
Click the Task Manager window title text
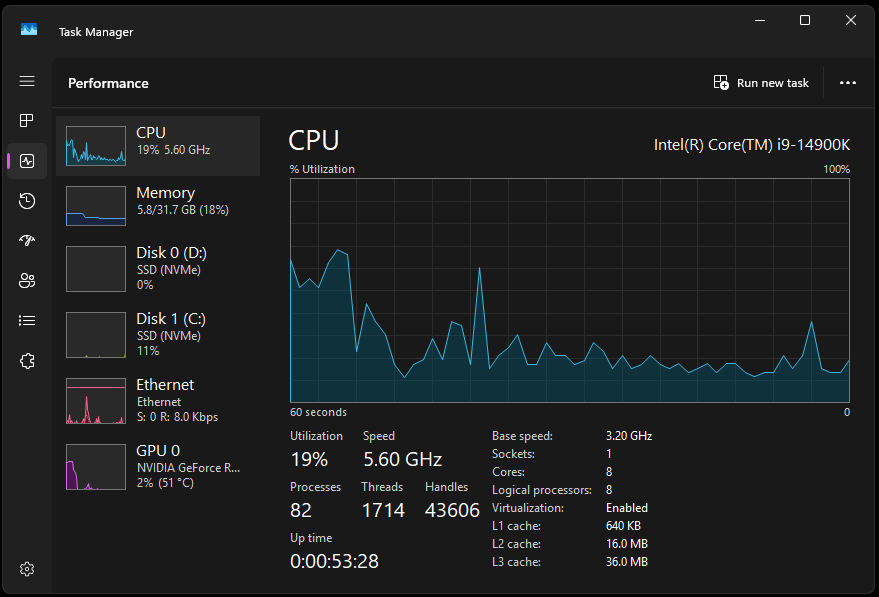click(96, 32)
